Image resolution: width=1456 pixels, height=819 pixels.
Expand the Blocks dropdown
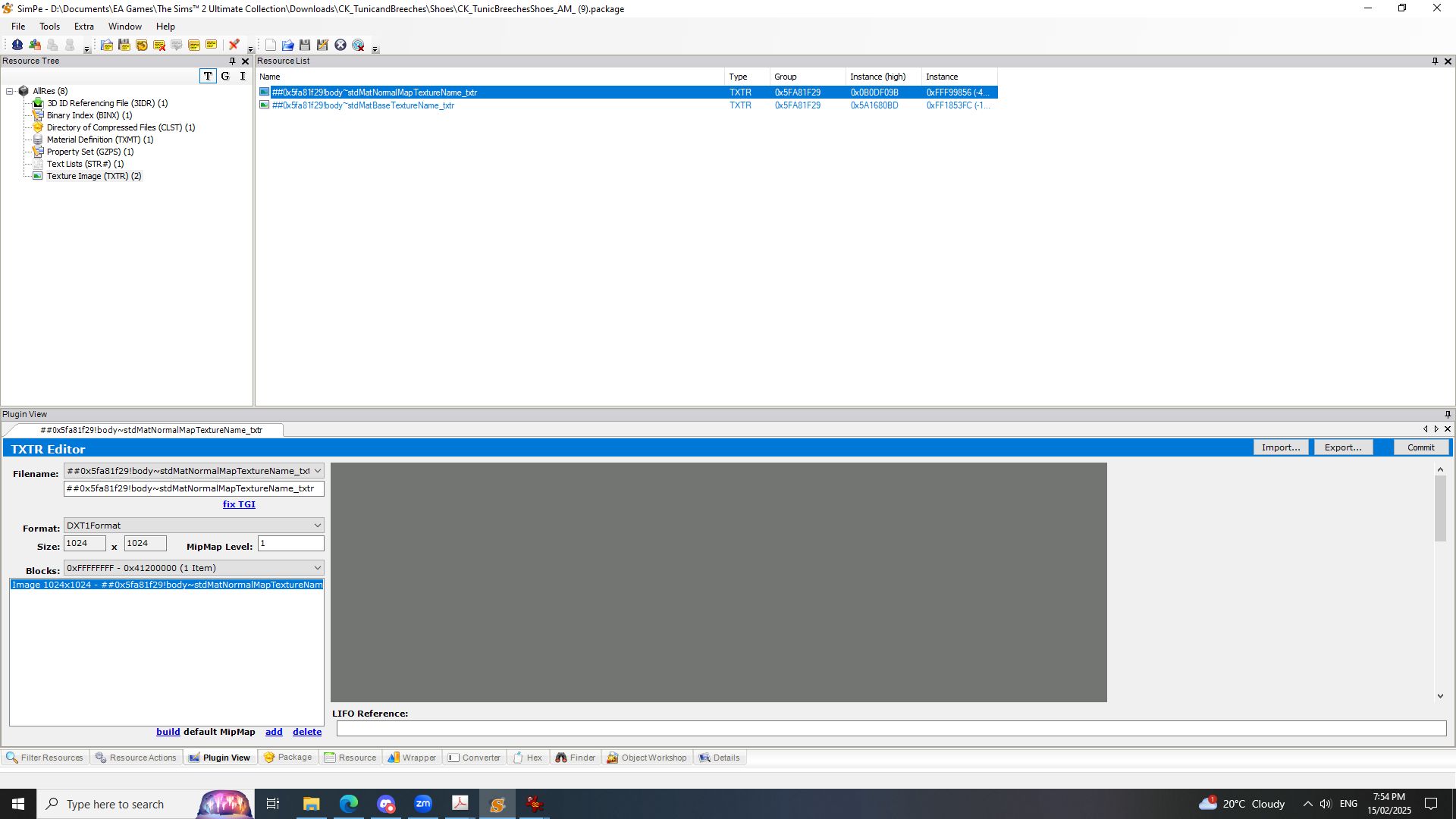[318, 567]
